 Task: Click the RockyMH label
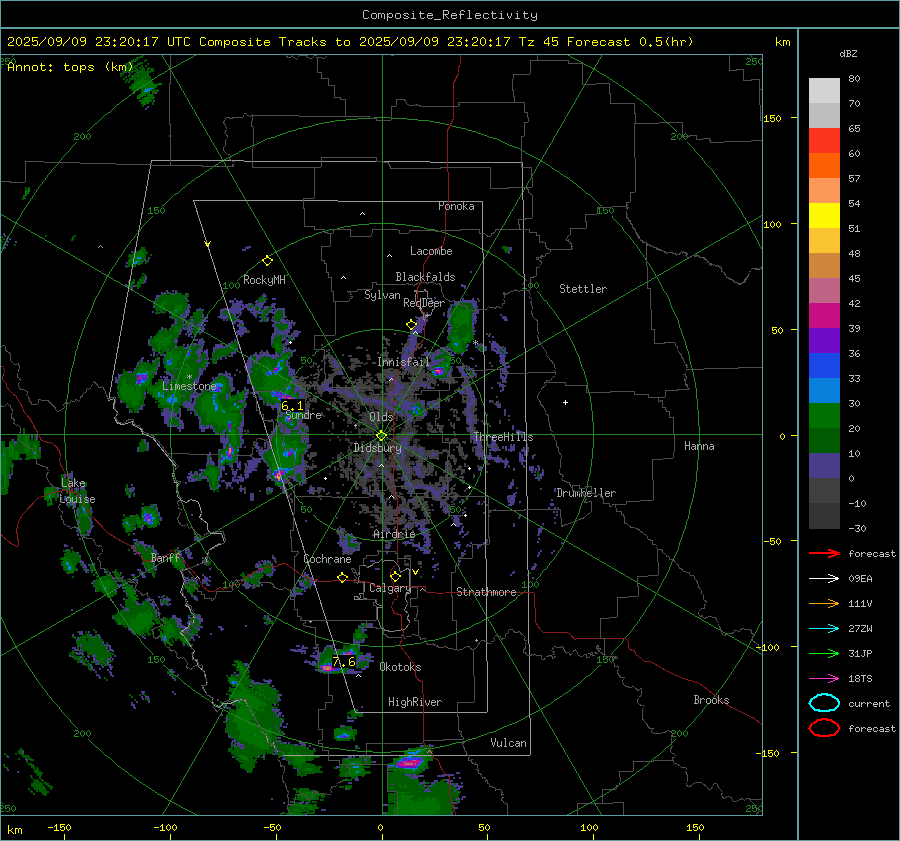[264, 280]
